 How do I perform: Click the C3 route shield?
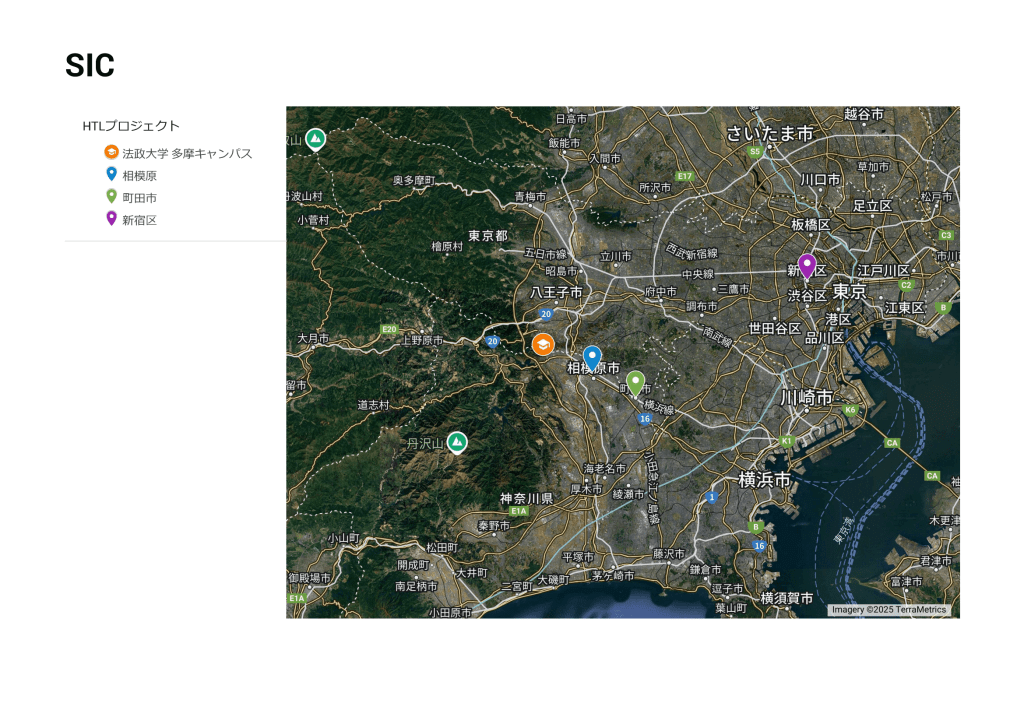pyautogui.click(x=946, y=235)
